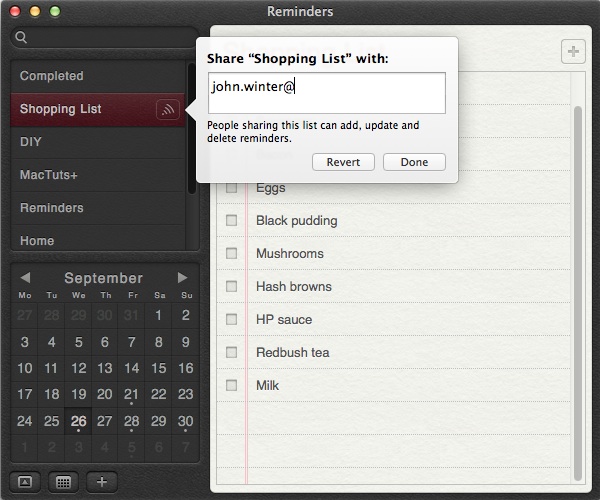Select September 1 in calendar

158,315
